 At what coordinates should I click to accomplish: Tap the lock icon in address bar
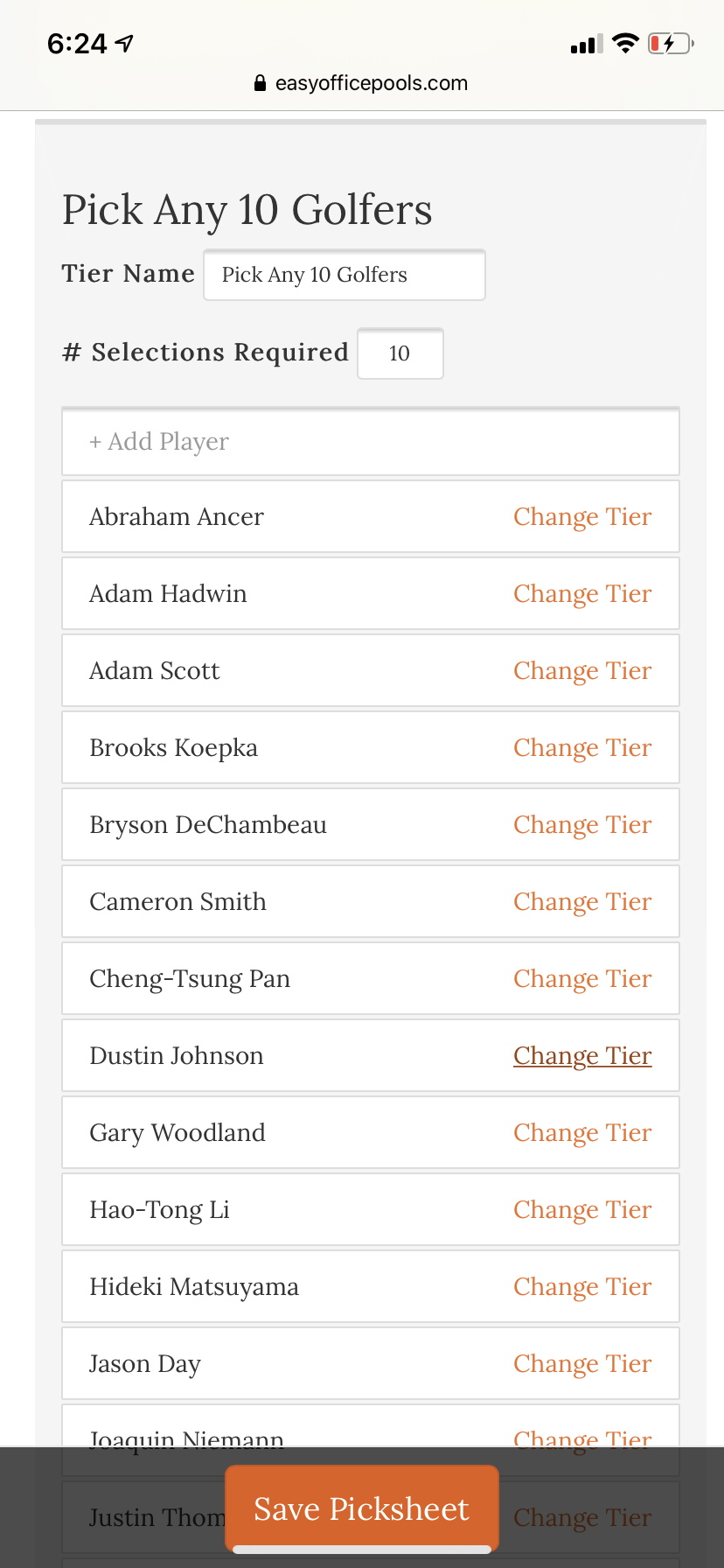(260, 84)
